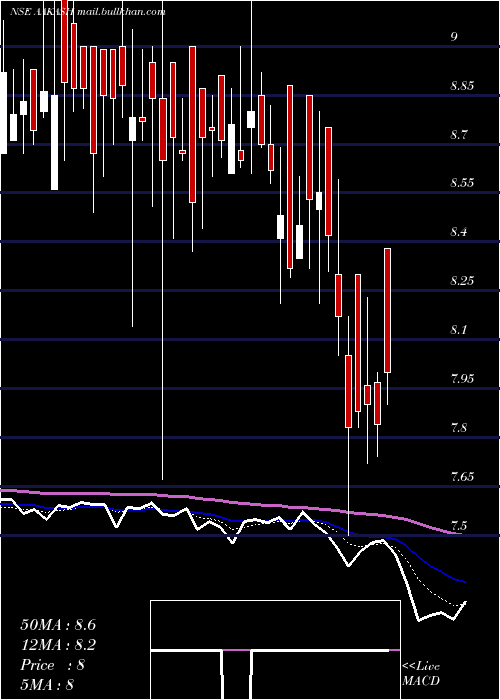Click the 8.4 price axis label
This screenshot has height=700, width=500.
(x=459, y=232)
